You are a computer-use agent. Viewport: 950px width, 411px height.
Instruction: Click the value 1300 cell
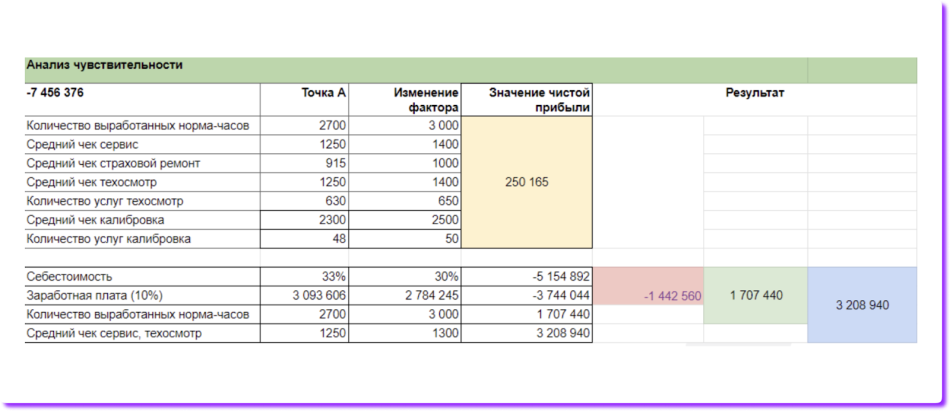click(405, 333)
